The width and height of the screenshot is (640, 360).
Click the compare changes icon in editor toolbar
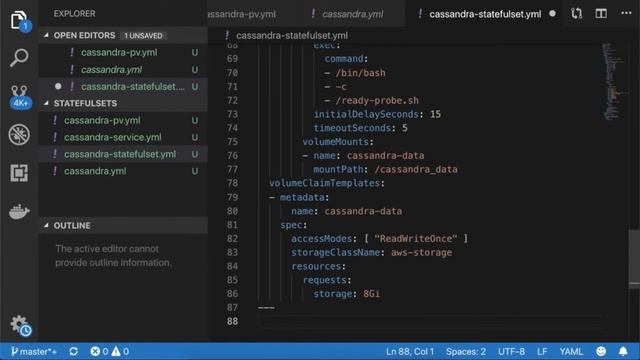[x=576, y=13]
